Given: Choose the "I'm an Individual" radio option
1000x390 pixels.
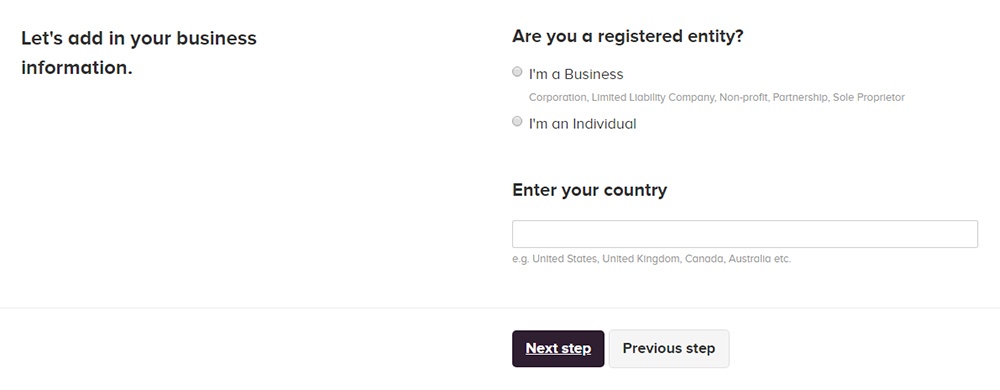Looking at the screenshot, I should click(517, 121).
